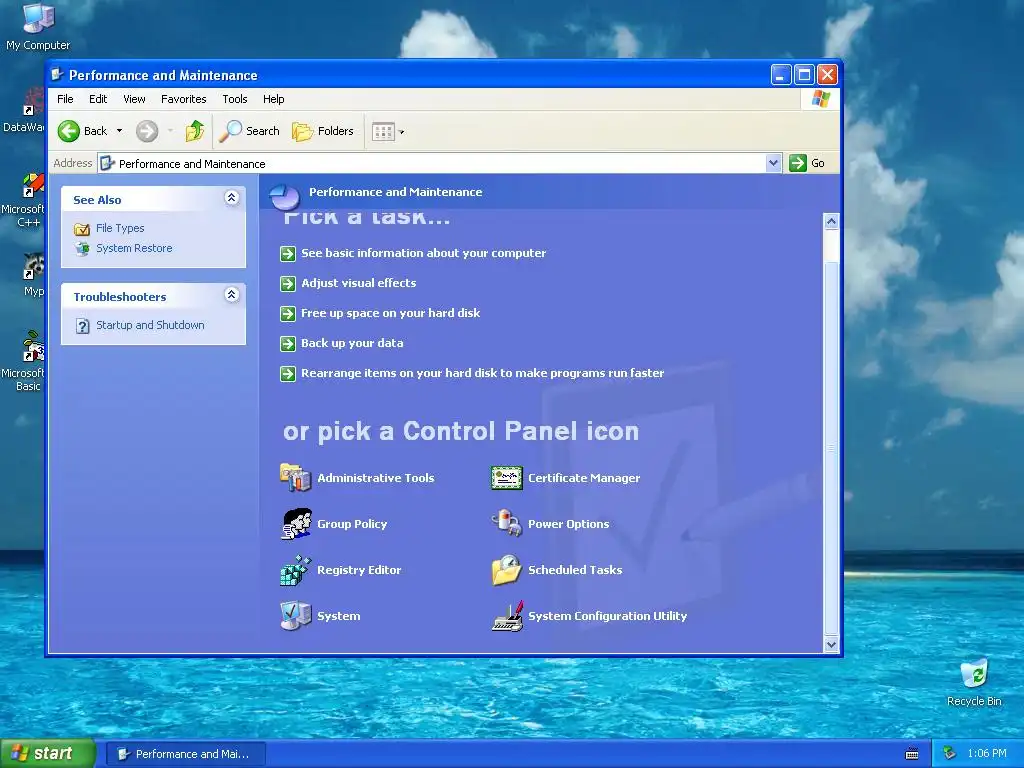1024x768 pixels.
Task: Open the Favorites menu
Action: (x=184, y=99)
